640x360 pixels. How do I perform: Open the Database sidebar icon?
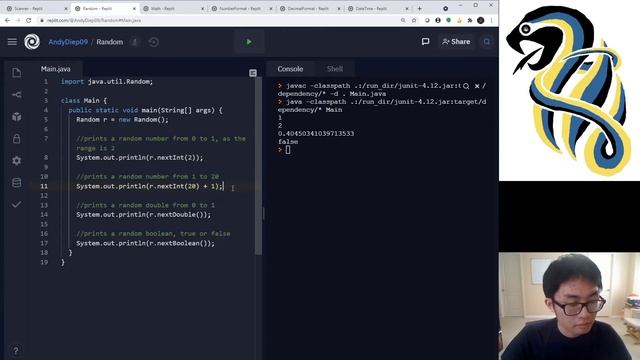point(16,182)
